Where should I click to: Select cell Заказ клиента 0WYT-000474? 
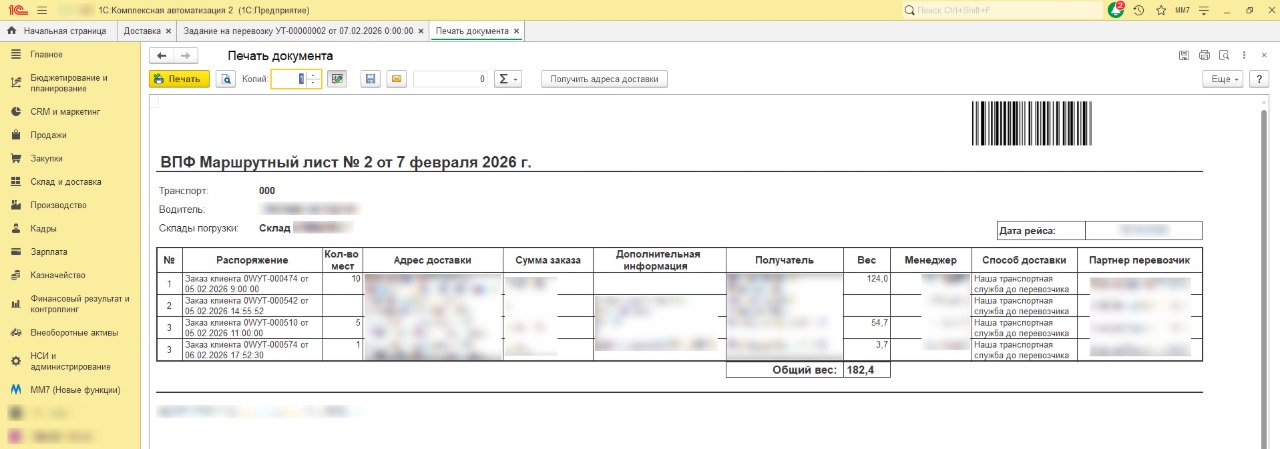point(251,283)
